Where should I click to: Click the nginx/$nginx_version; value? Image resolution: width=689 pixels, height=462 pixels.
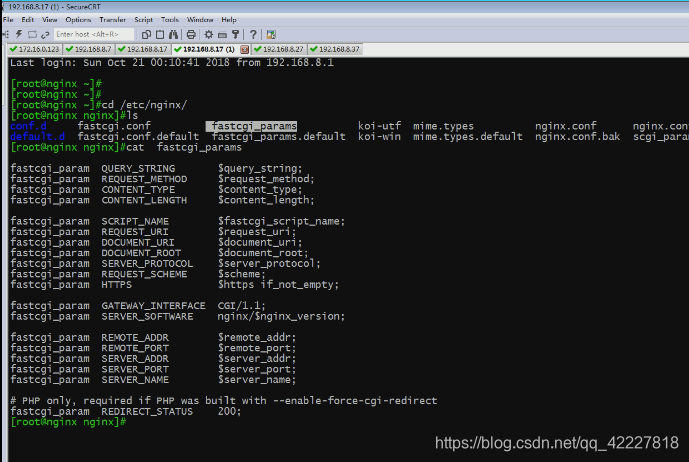(x=281, y=316)
